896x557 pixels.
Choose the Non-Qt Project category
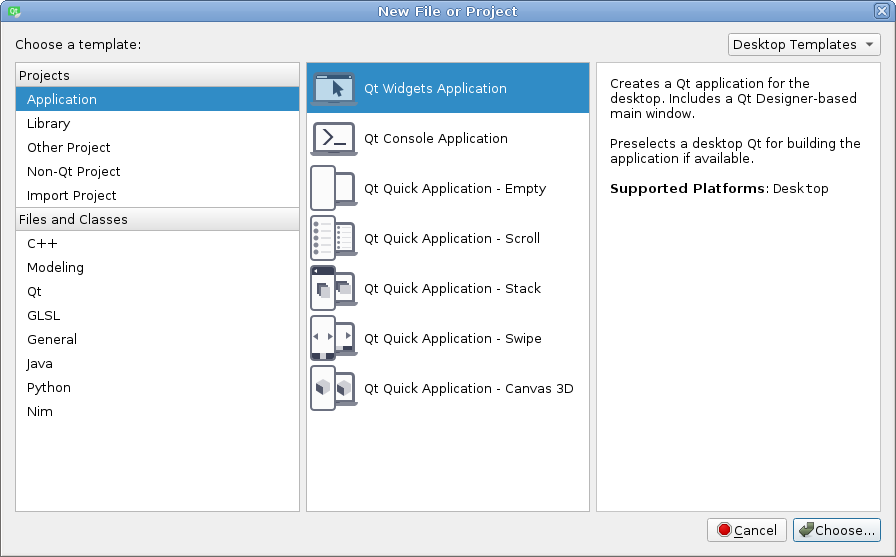(73, 172)
